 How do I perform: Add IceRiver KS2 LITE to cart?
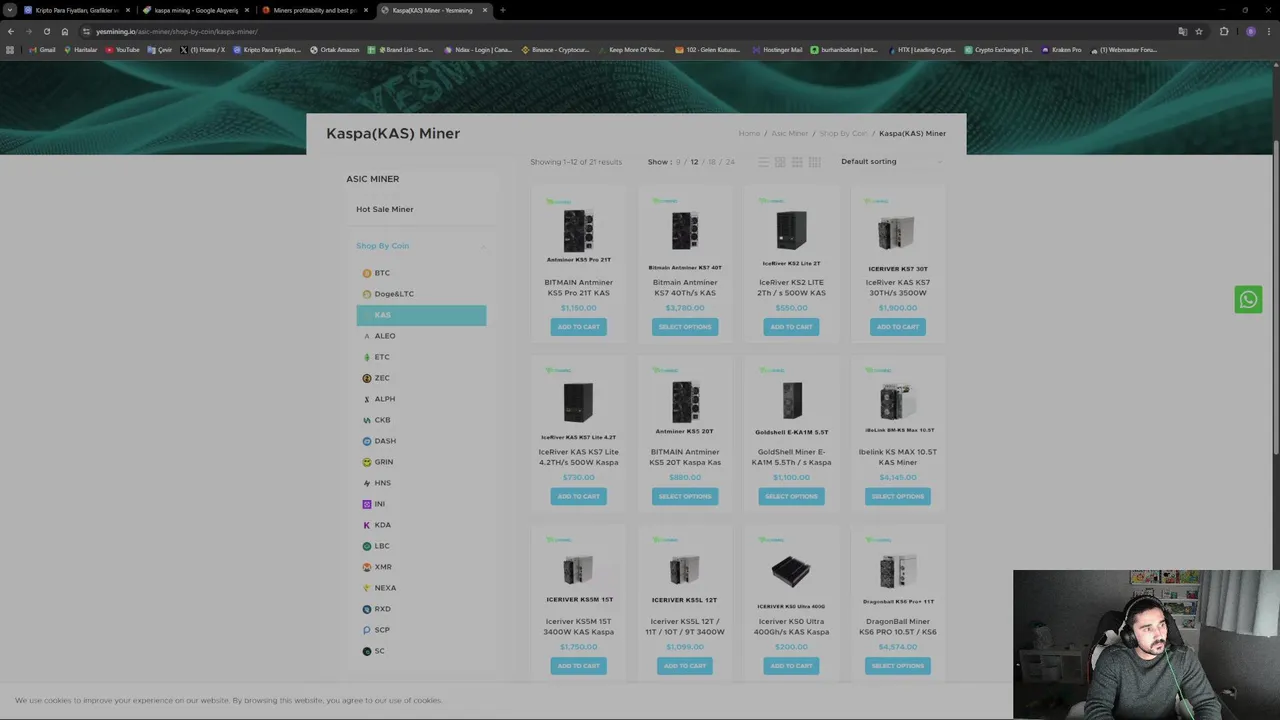click(x=791, y=327)
